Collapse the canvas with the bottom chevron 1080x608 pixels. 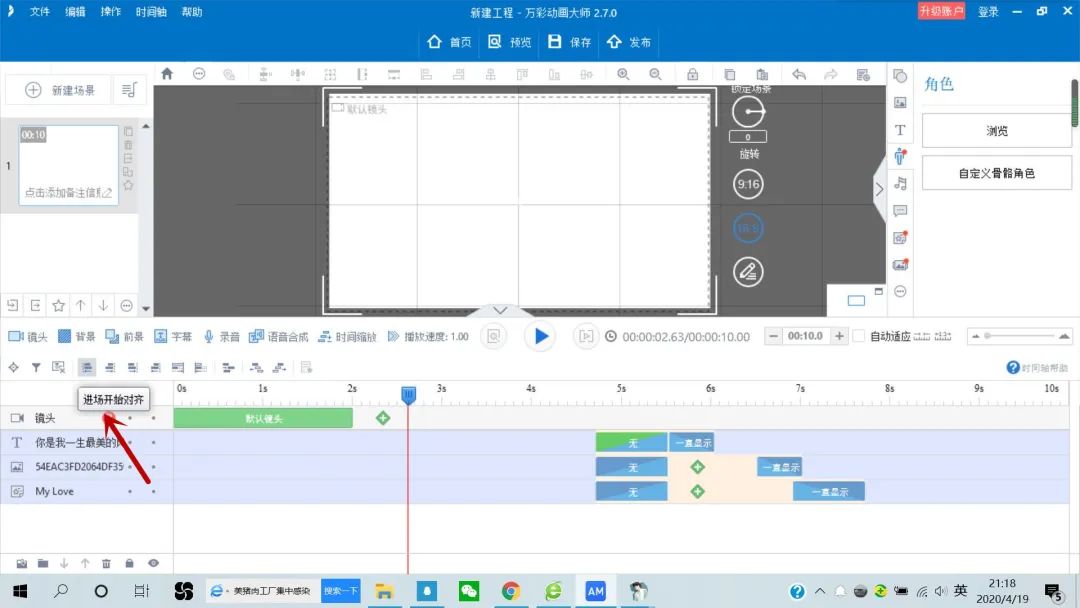click(x=501, y=311)
